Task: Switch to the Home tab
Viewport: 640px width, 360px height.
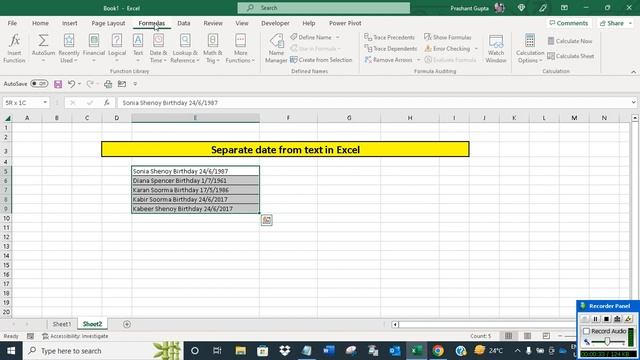Action: click(40, 23)
